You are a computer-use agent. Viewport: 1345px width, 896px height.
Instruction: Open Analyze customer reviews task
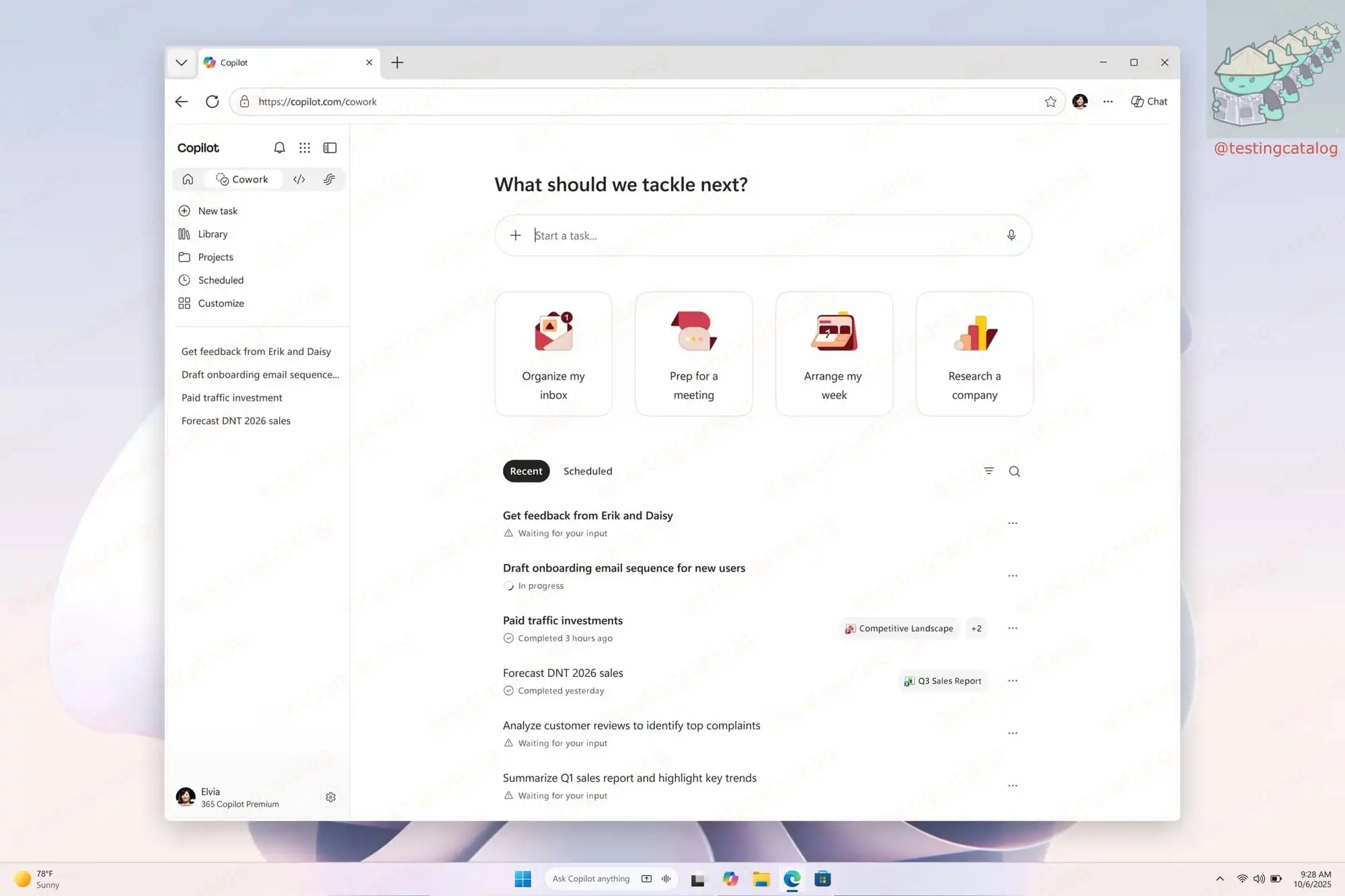pyautogui.click(x=631, y=725)
